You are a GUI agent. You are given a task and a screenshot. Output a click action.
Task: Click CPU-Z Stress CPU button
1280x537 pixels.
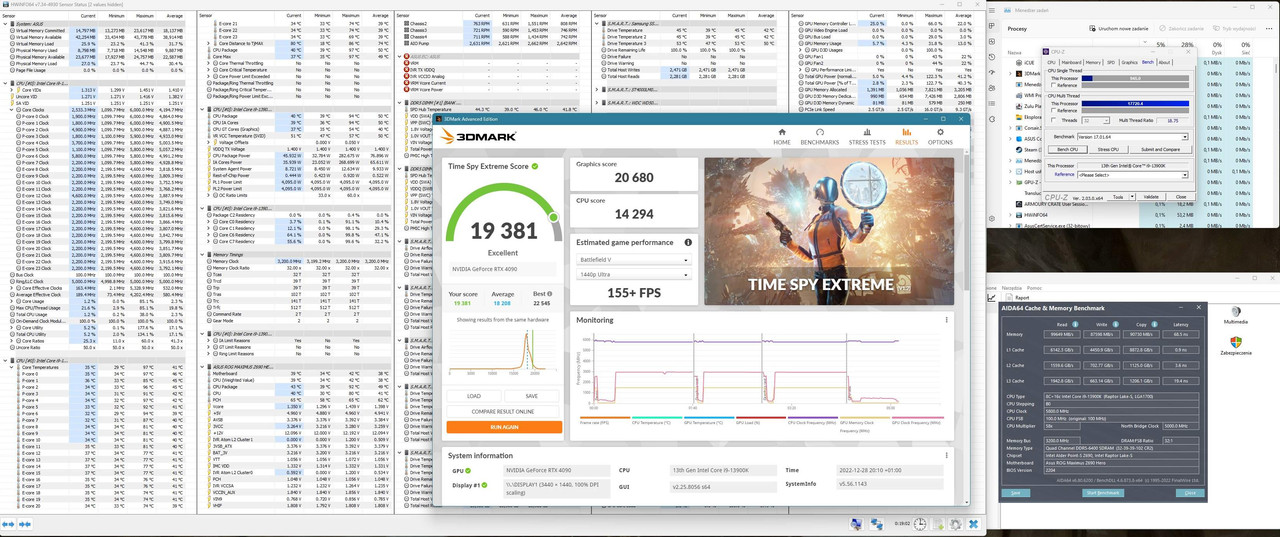pos(1109,149)
